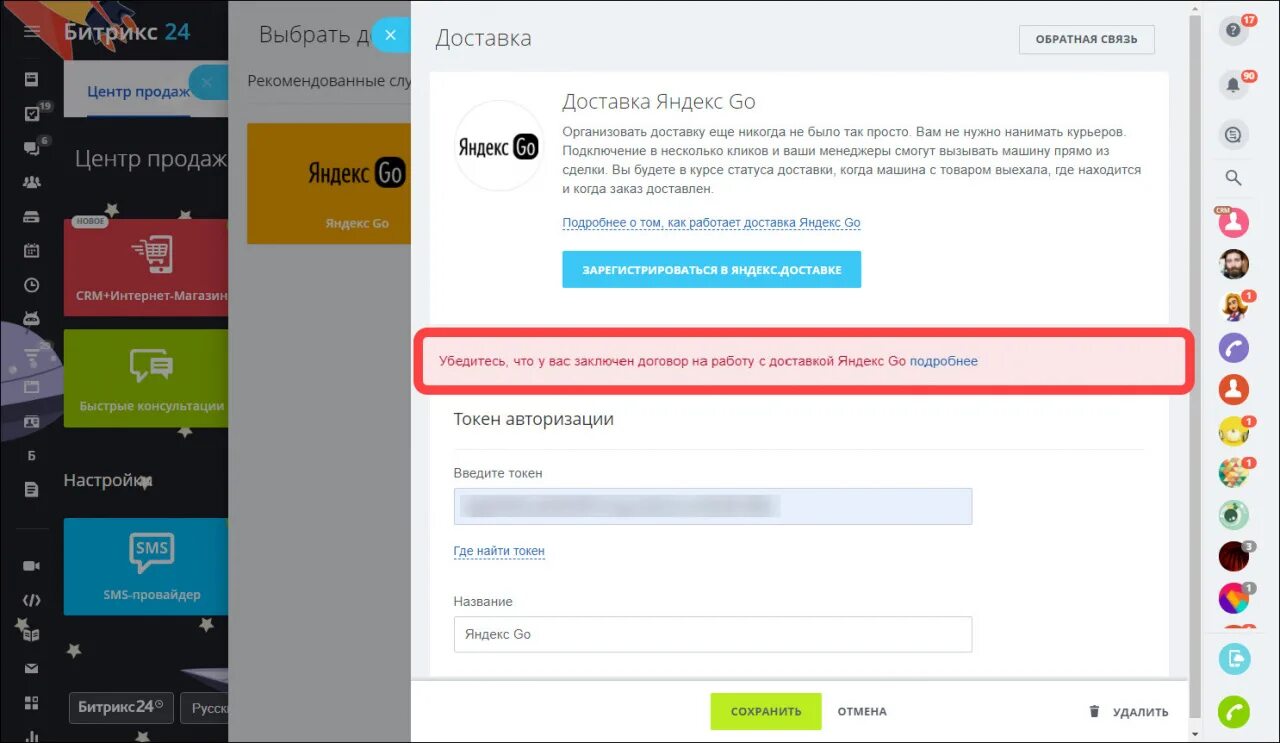Click the Отмена button
The height and width of the screenshot is (743, 1280).
862,712
